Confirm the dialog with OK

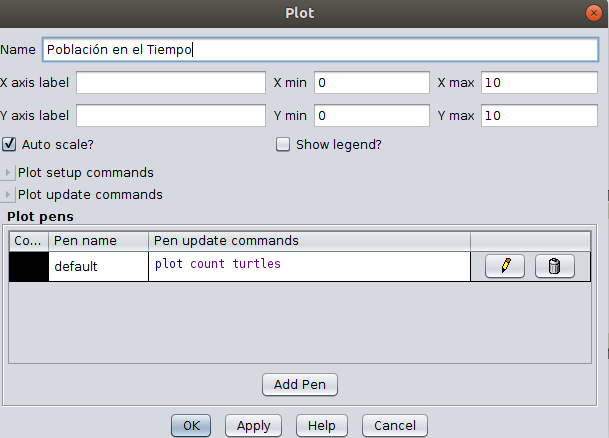[191, 425]
